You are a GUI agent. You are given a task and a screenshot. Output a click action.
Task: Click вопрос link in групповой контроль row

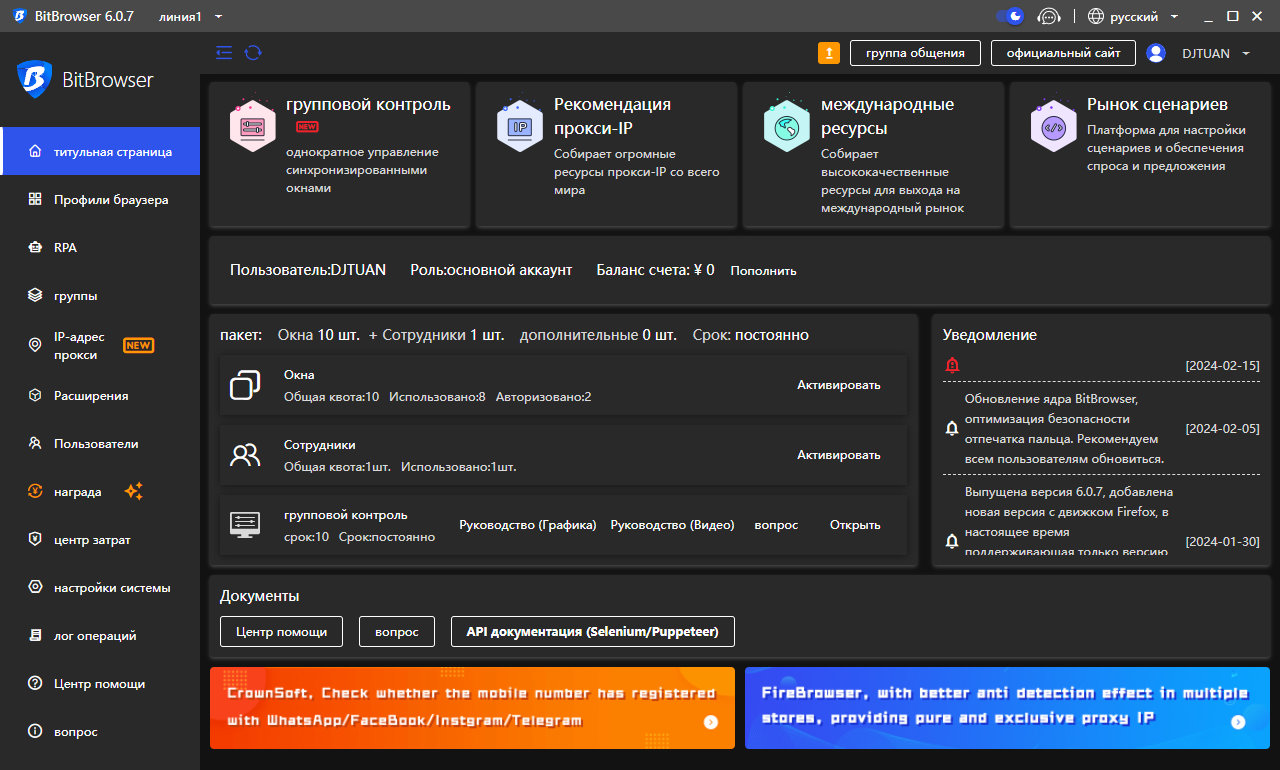click(x=776, y=525)
